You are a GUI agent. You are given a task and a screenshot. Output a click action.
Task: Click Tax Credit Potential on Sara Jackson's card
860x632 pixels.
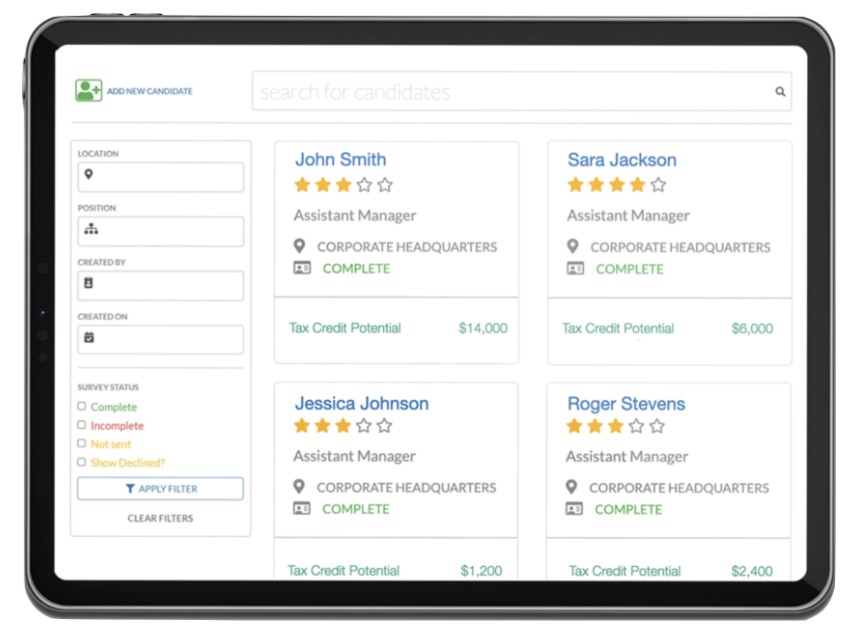(x=618, y=329)
